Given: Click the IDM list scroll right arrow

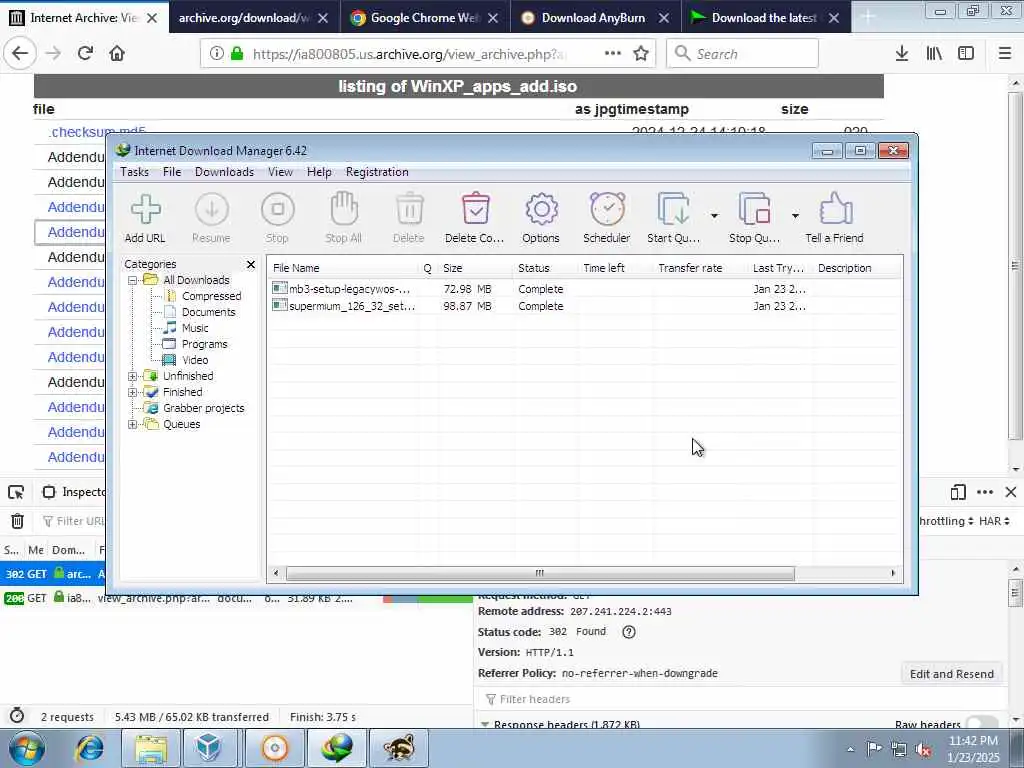Looking at the screenshot, I should click(893, 573).
